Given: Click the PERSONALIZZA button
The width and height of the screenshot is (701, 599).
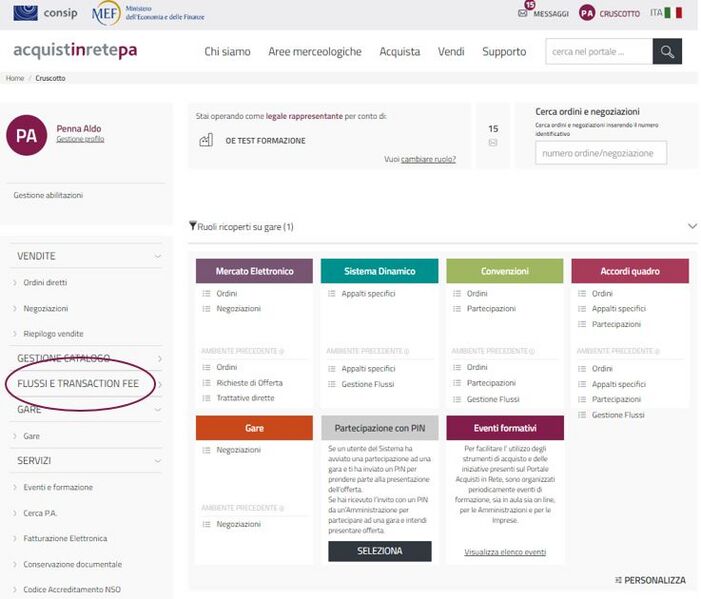Looking at the screenshot, I should point(650,580).
